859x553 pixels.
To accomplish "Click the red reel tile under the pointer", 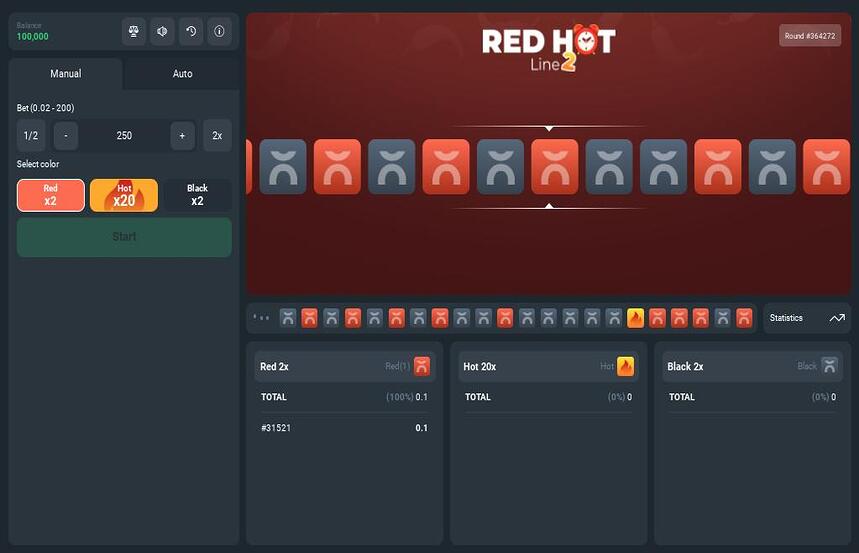I will click(554, 167).
